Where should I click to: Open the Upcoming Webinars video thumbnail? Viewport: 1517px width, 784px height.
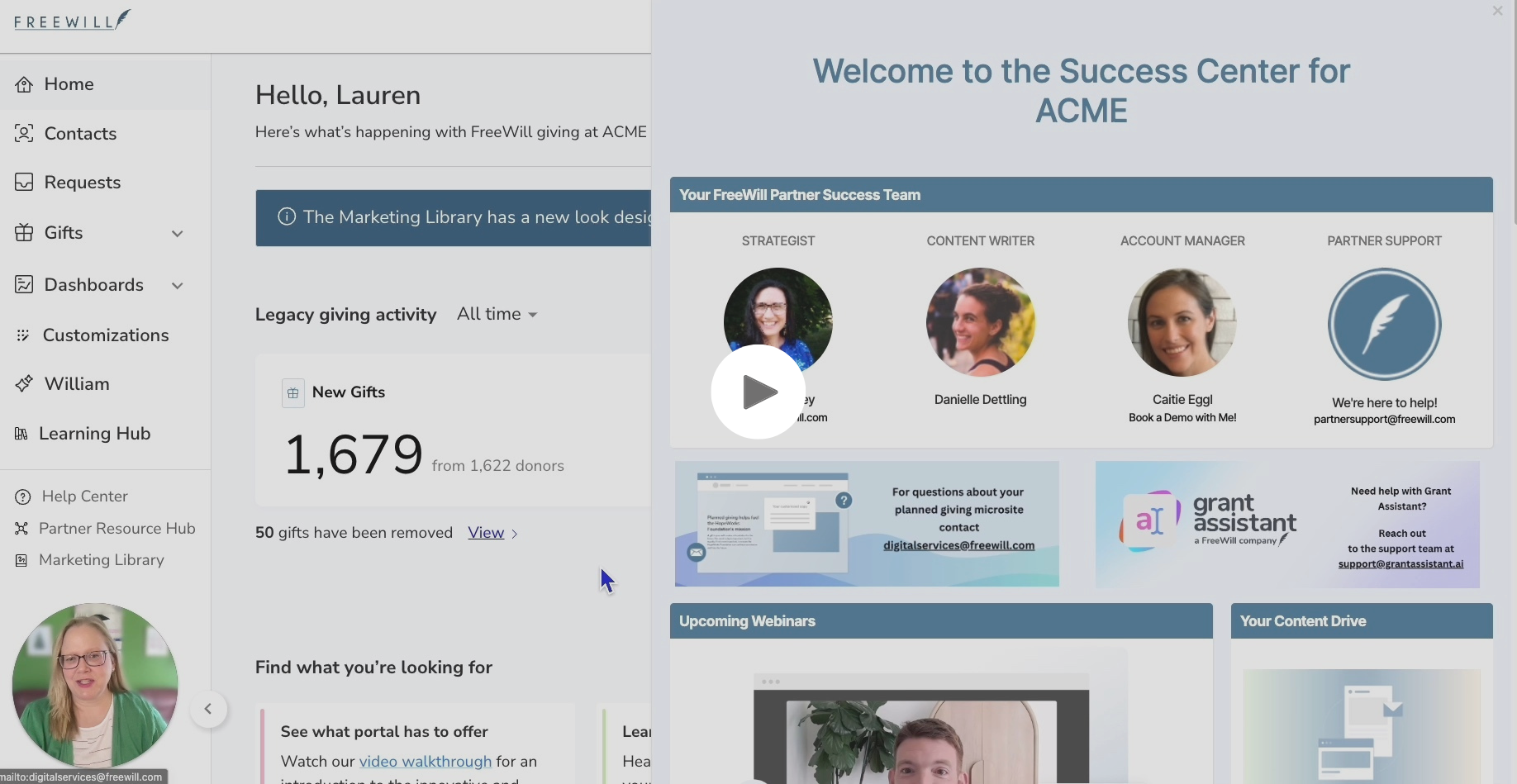(920, 727)
